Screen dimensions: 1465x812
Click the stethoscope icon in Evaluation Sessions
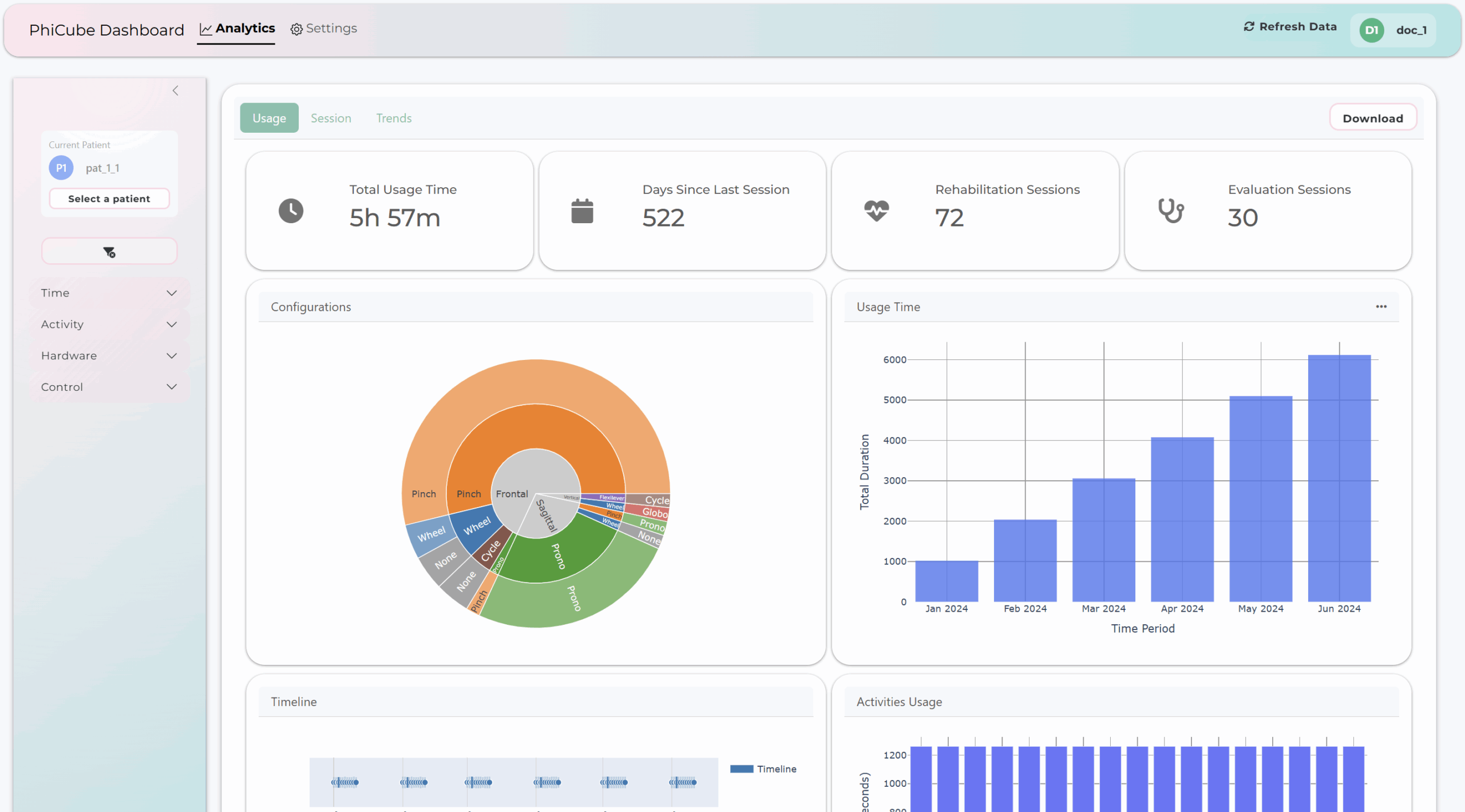1170,211
